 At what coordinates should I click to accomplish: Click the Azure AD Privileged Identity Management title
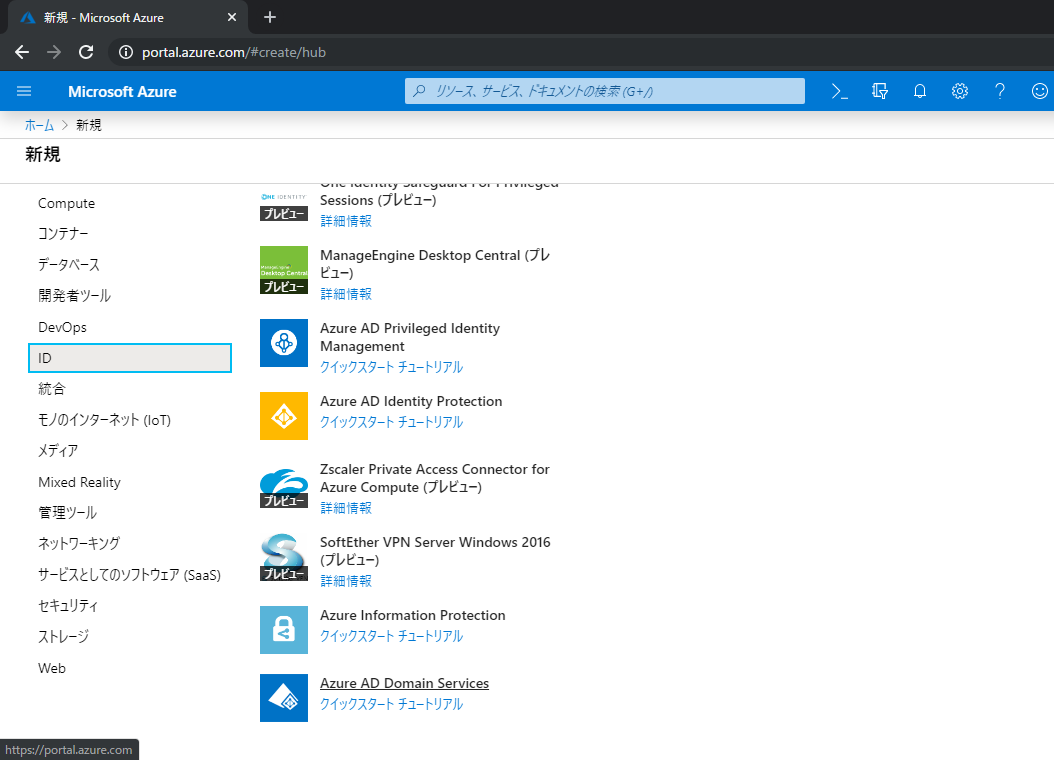pos(410,337)
